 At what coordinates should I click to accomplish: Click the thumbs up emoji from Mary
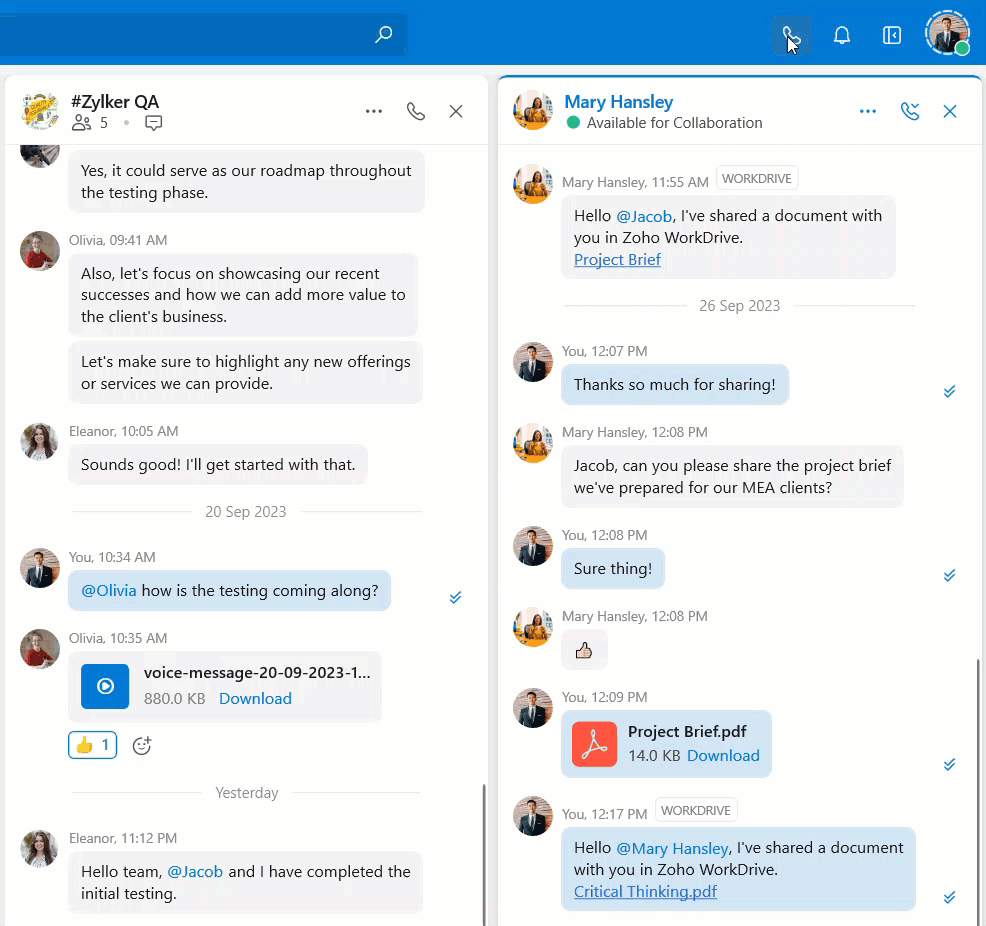584,650
